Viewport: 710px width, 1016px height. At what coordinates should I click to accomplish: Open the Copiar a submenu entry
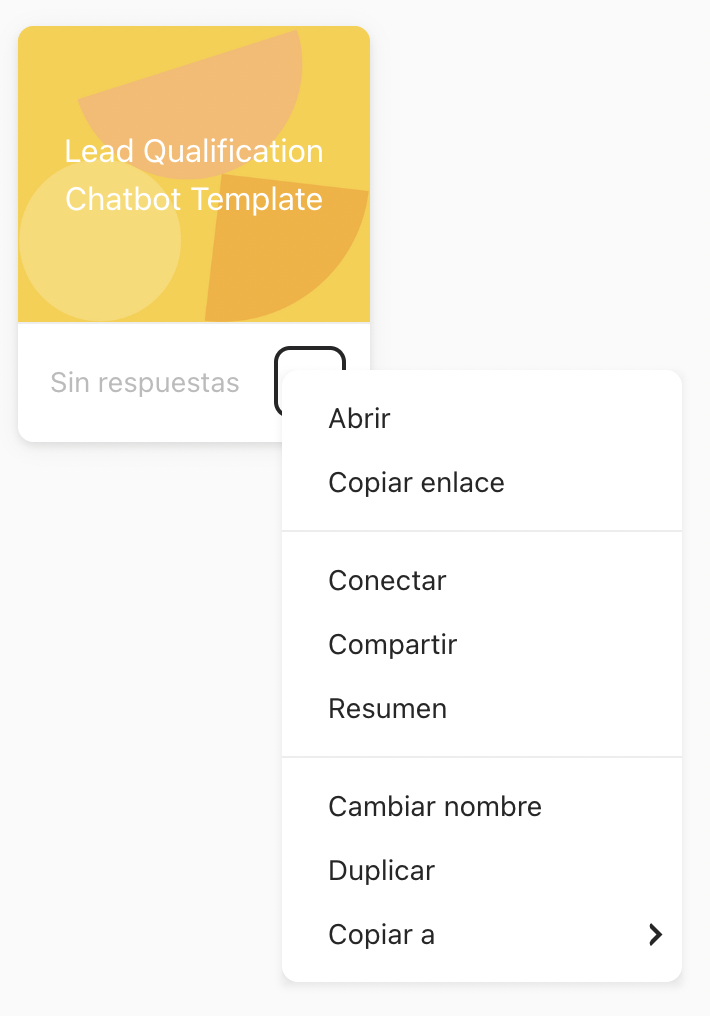click(x=482, y=935)
